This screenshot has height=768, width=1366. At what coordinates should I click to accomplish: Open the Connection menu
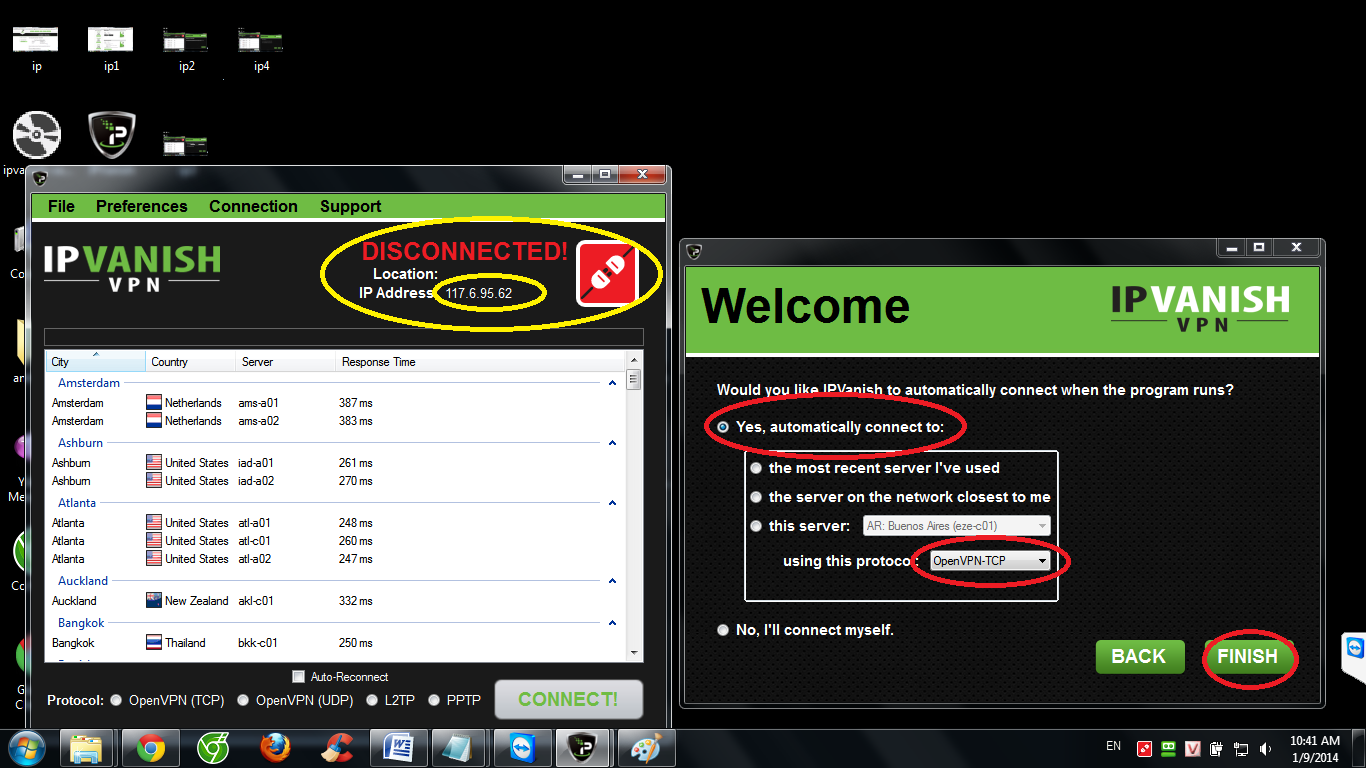253,206
